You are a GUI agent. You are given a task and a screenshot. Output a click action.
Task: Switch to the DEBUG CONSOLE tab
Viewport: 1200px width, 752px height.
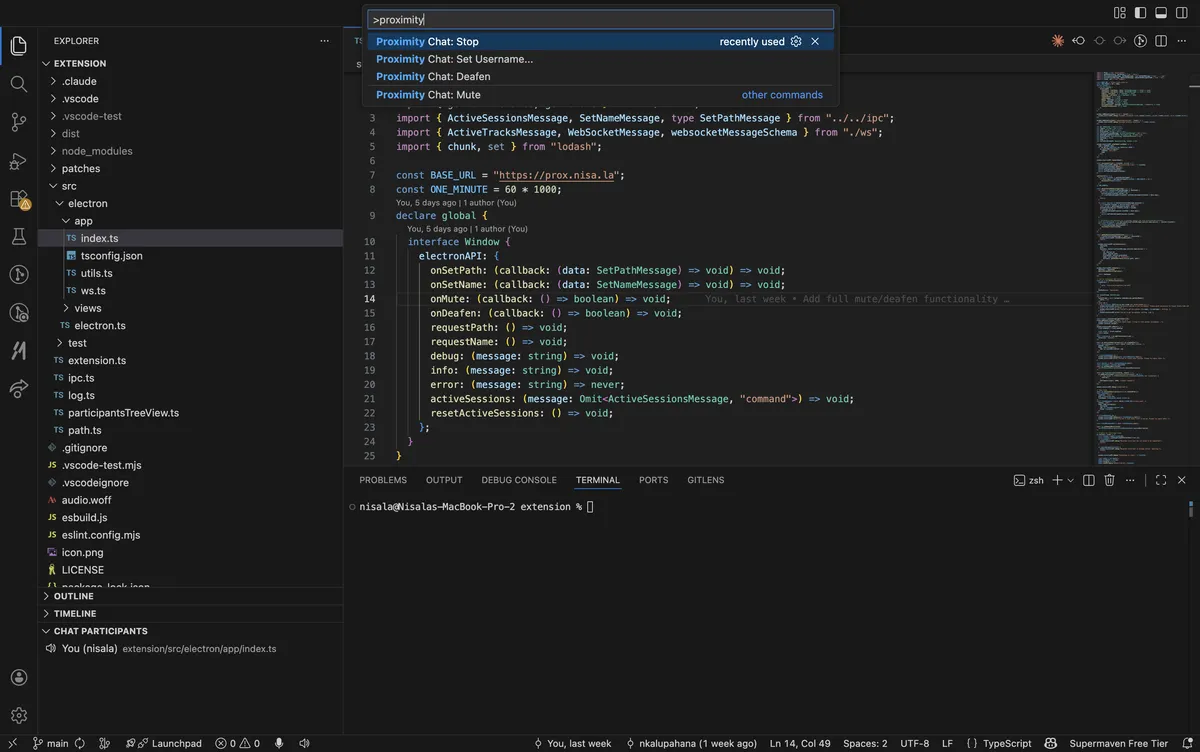click(x=519, y=480)
